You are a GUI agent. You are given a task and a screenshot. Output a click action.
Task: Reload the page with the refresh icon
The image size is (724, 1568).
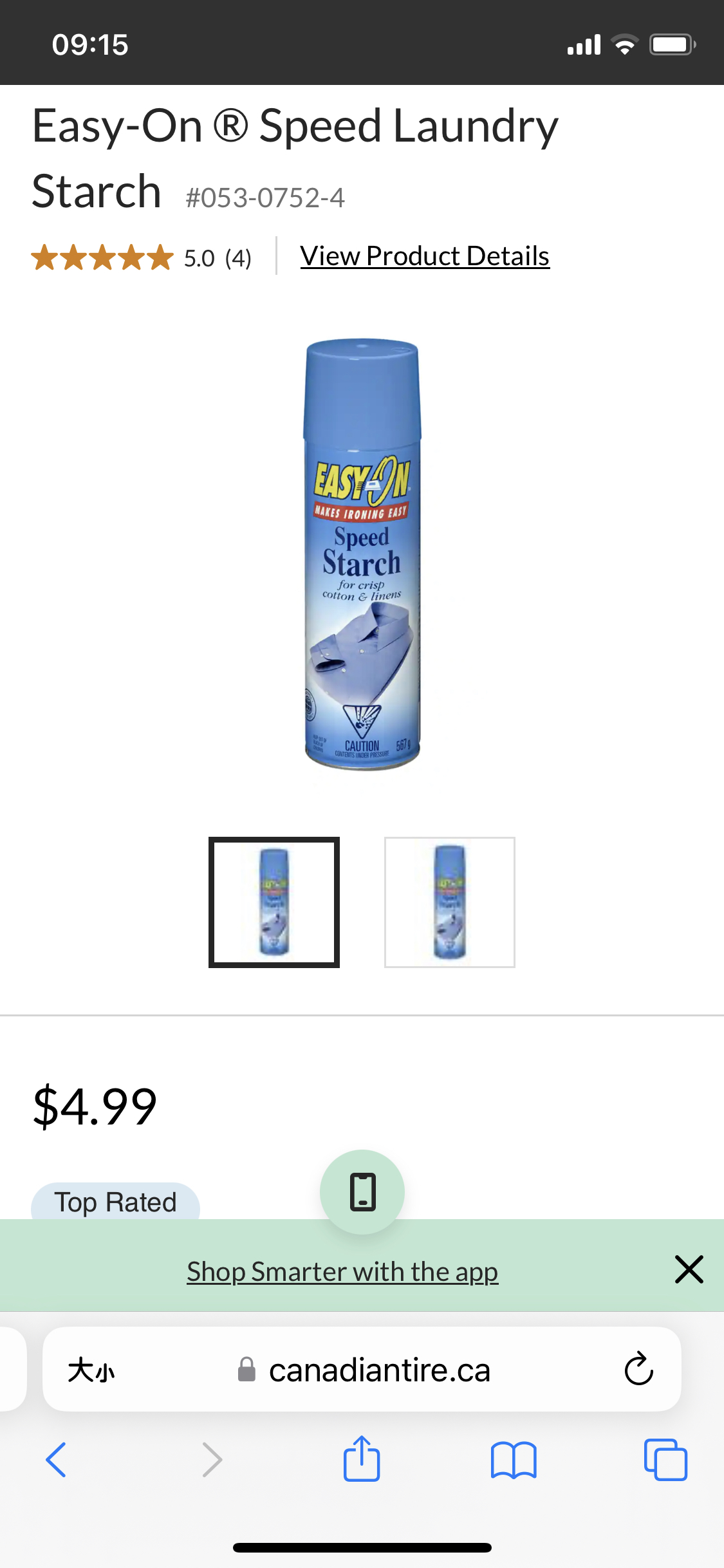coord(638,1368)
